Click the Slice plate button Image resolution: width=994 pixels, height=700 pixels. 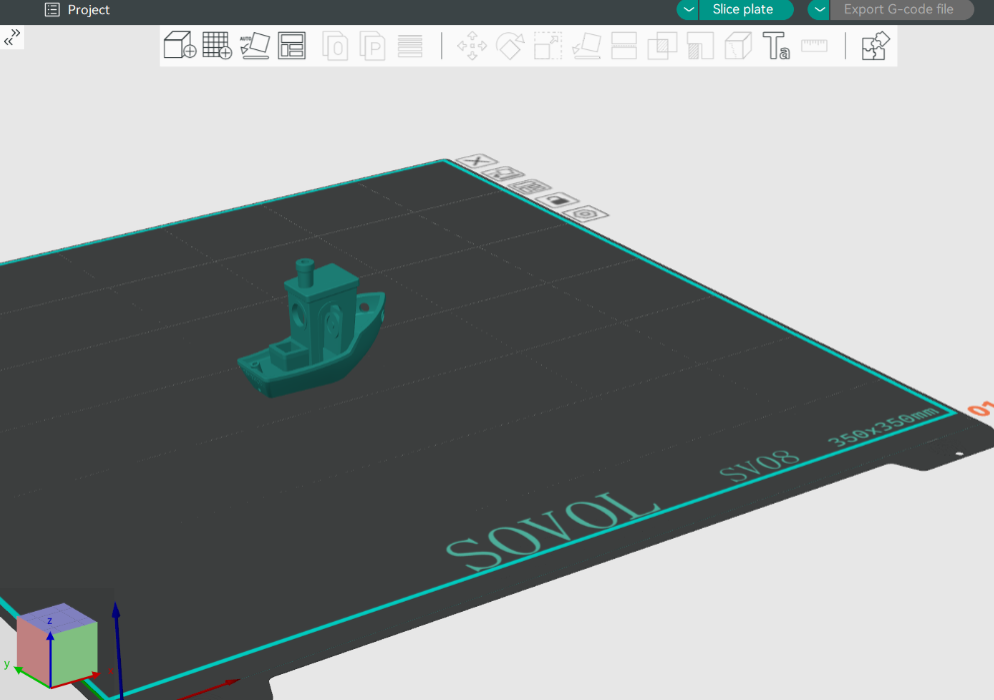743,10
